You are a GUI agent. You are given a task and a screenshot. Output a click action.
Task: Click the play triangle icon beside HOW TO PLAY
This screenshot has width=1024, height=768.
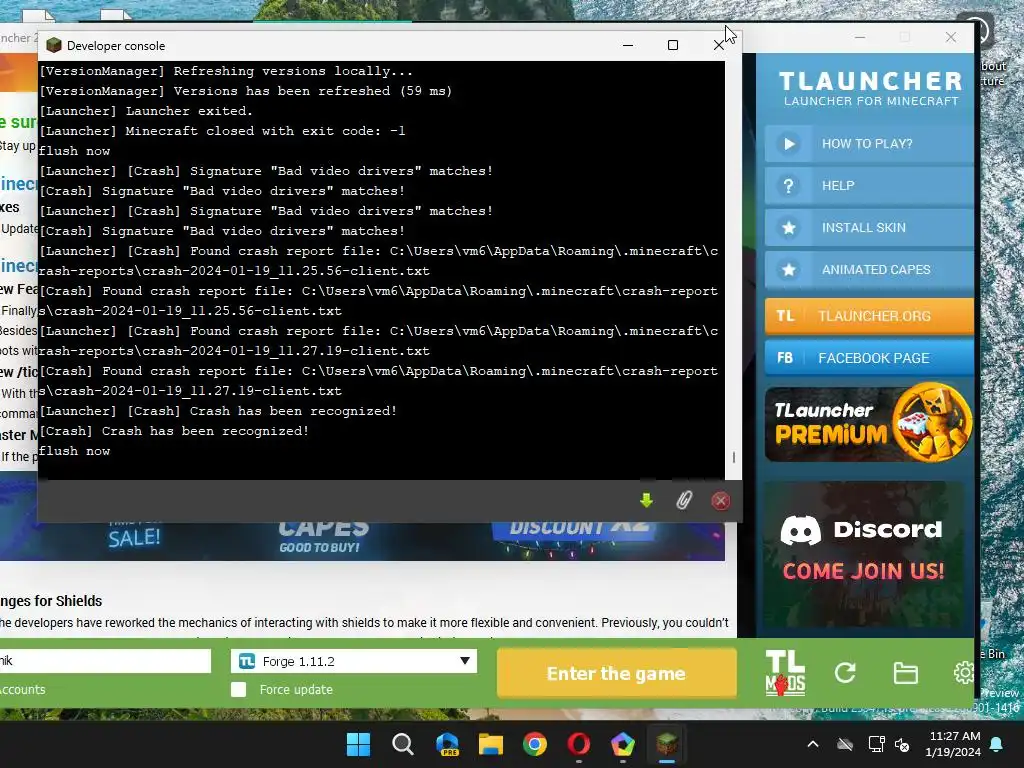click(789, 144)
